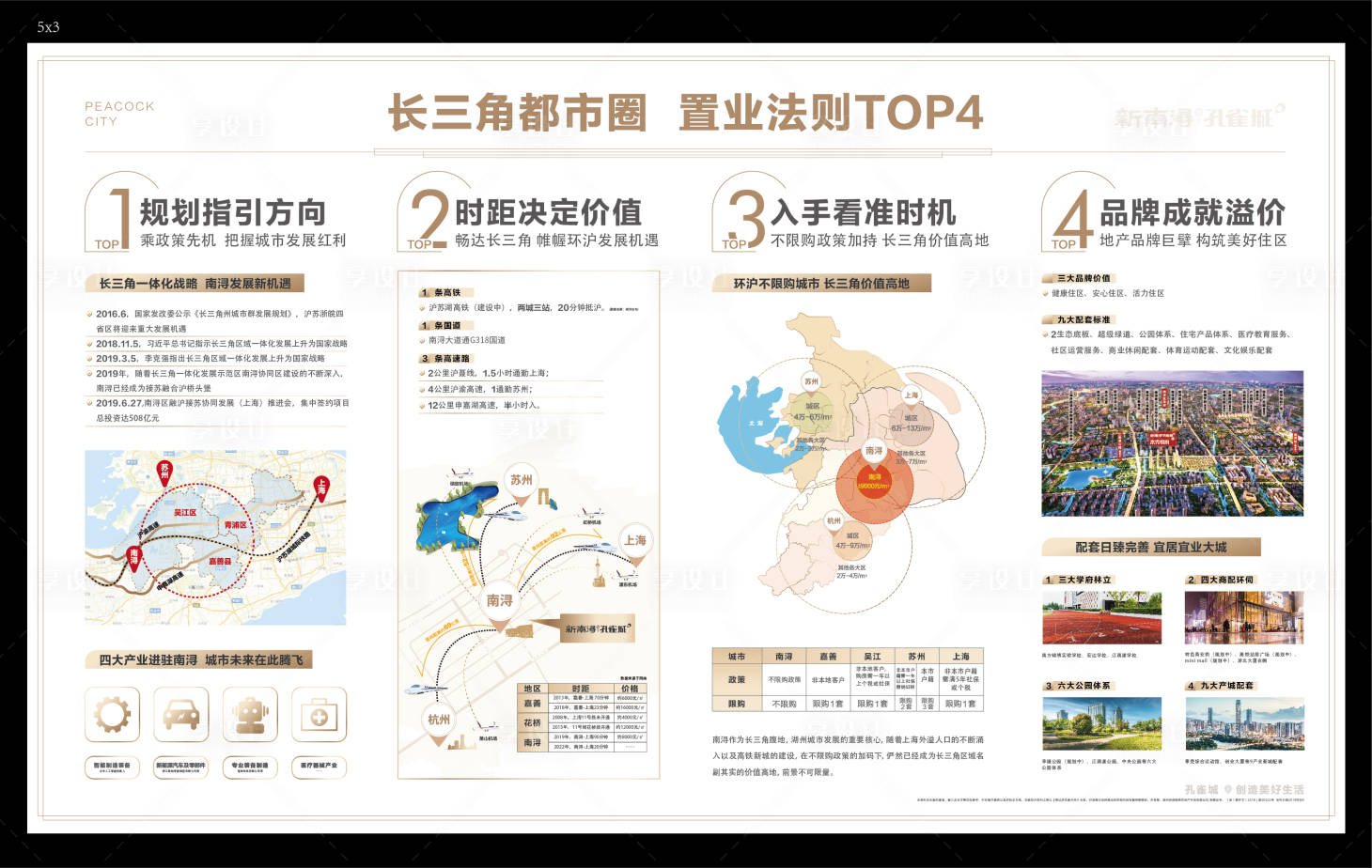Screen dimensions: 1372x868
Task: Click the main title 长三角都市圈 置业法则TOP4
Action: (x=686, y=113)
